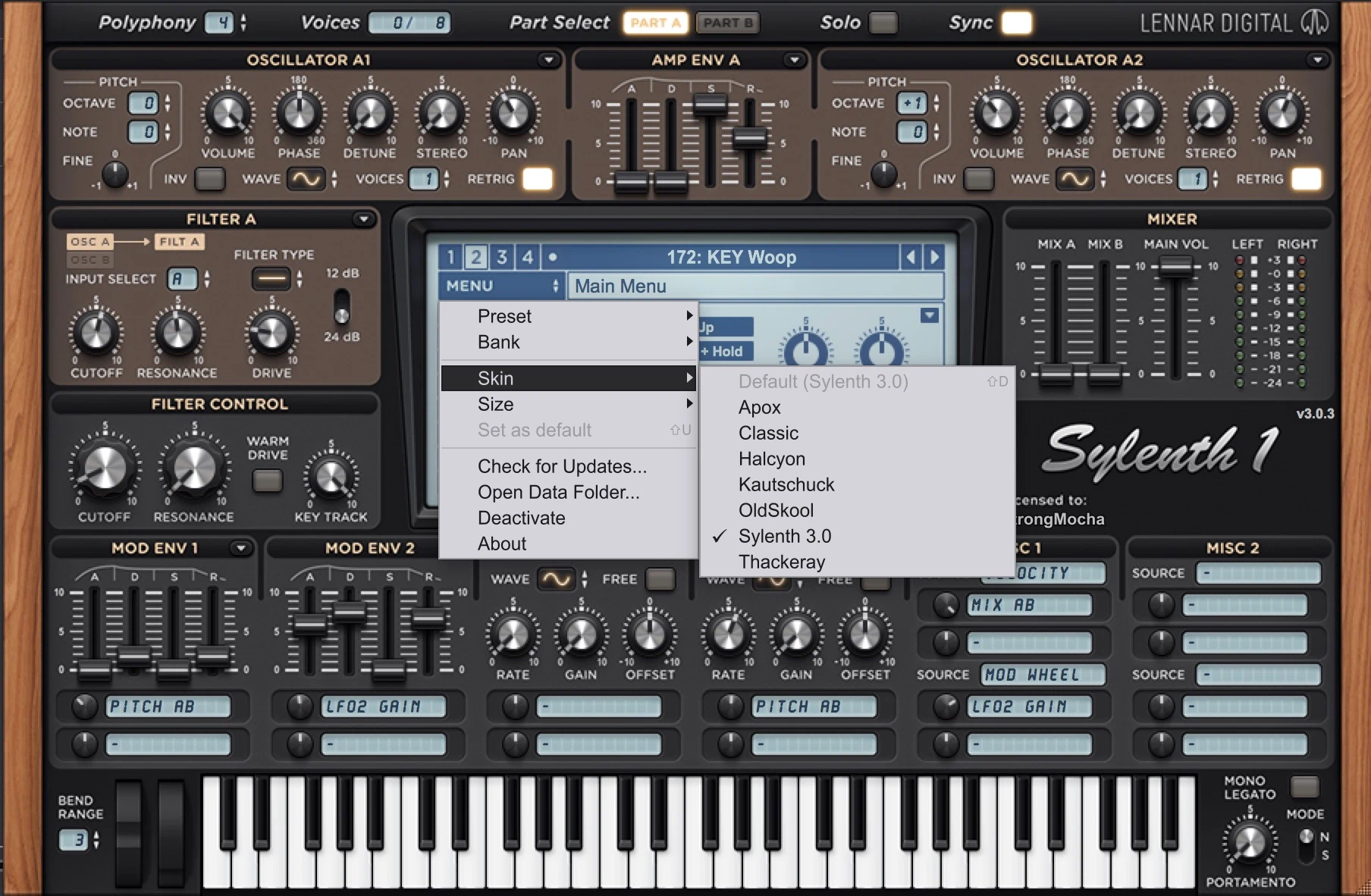Viewport: 1371px width, 896px height.
Task: Click the Filter Control Cutoff knob
Action: (105, 468)
